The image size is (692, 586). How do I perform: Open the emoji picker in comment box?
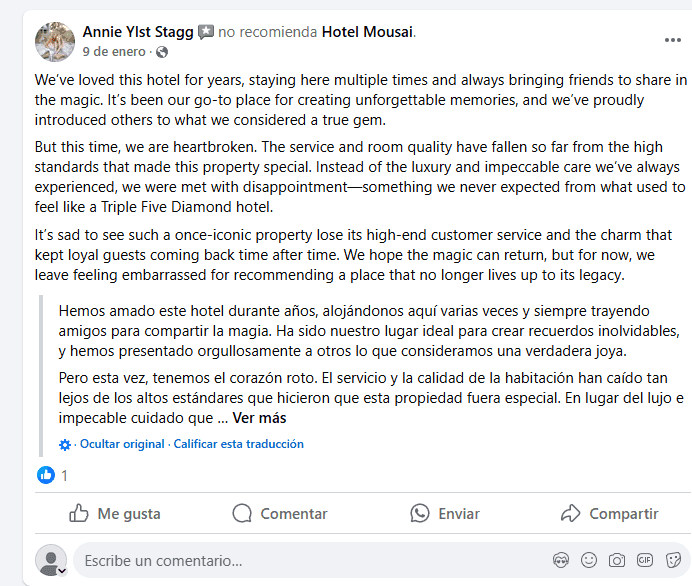tap(589, 561)
